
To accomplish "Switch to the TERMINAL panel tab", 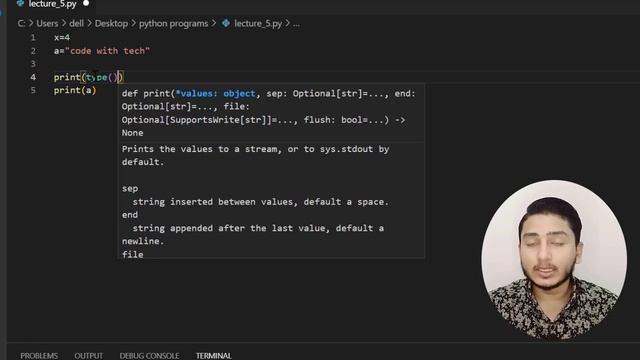I will (x=214, y=356).
